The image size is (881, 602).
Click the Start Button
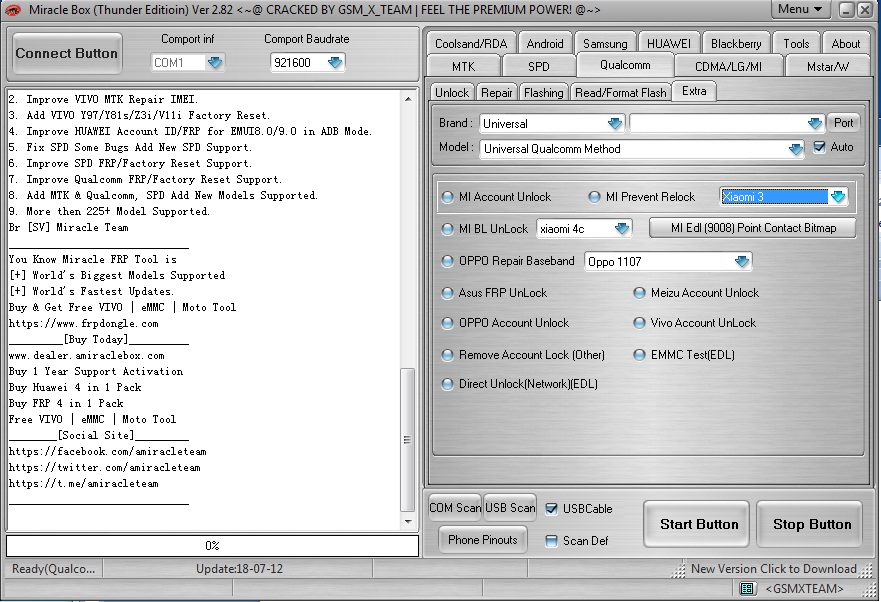(697, 524)
